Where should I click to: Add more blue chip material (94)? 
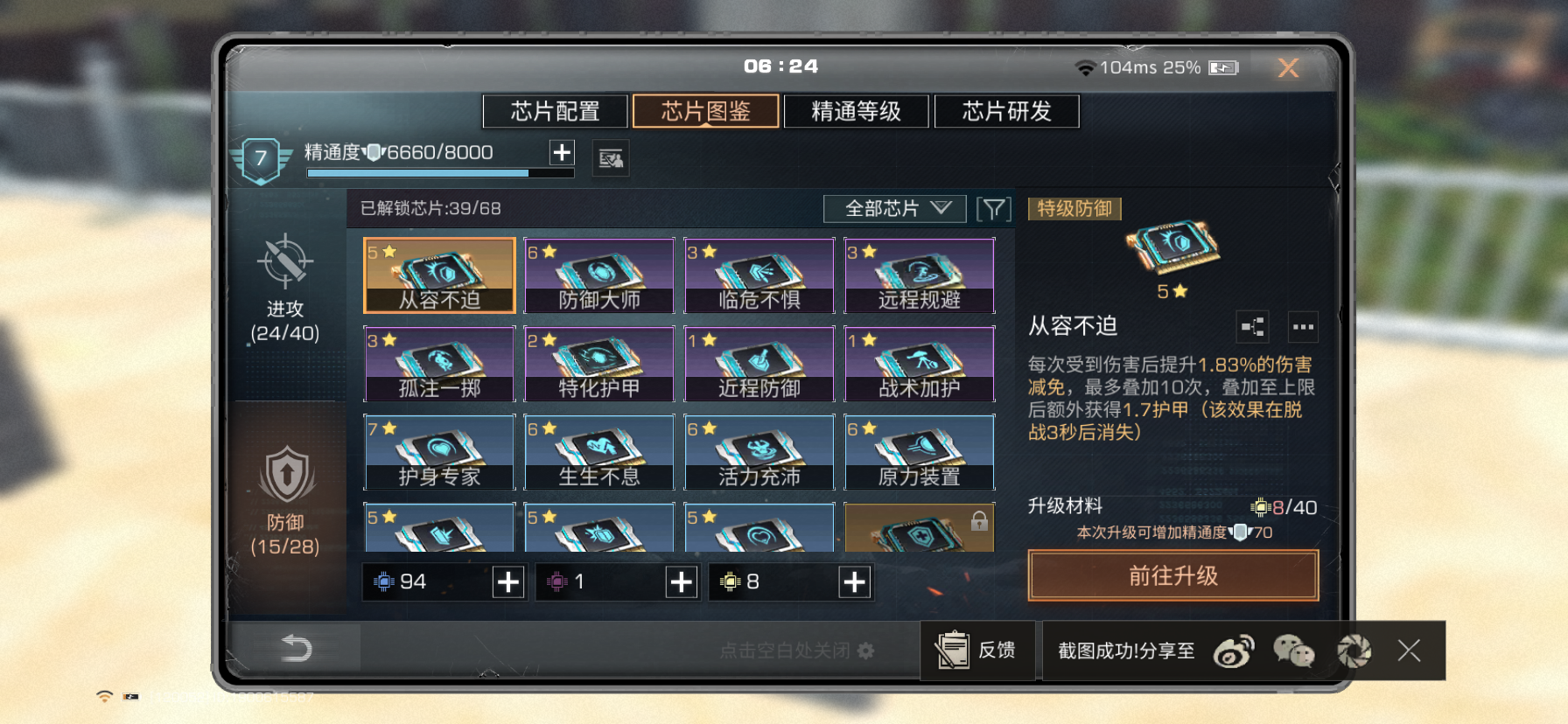coord(508,581)
